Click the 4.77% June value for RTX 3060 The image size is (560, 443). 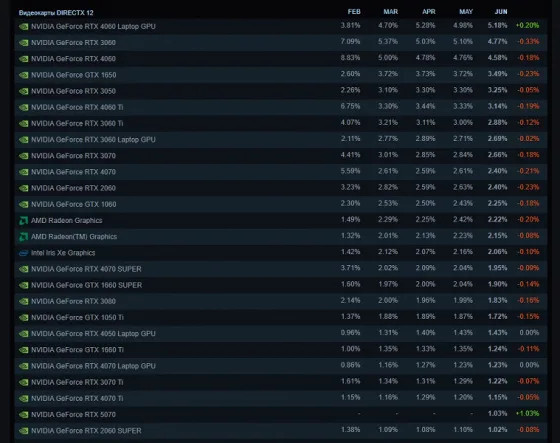[x=498, y=41]
